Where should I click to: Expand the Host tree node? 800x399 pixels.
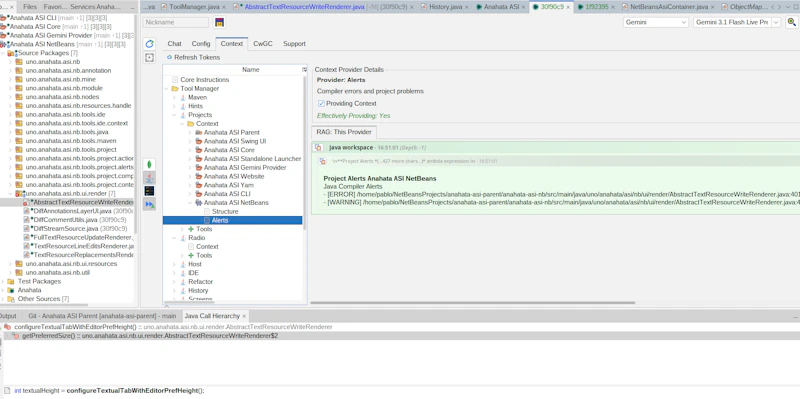click(x=174, y=264)
